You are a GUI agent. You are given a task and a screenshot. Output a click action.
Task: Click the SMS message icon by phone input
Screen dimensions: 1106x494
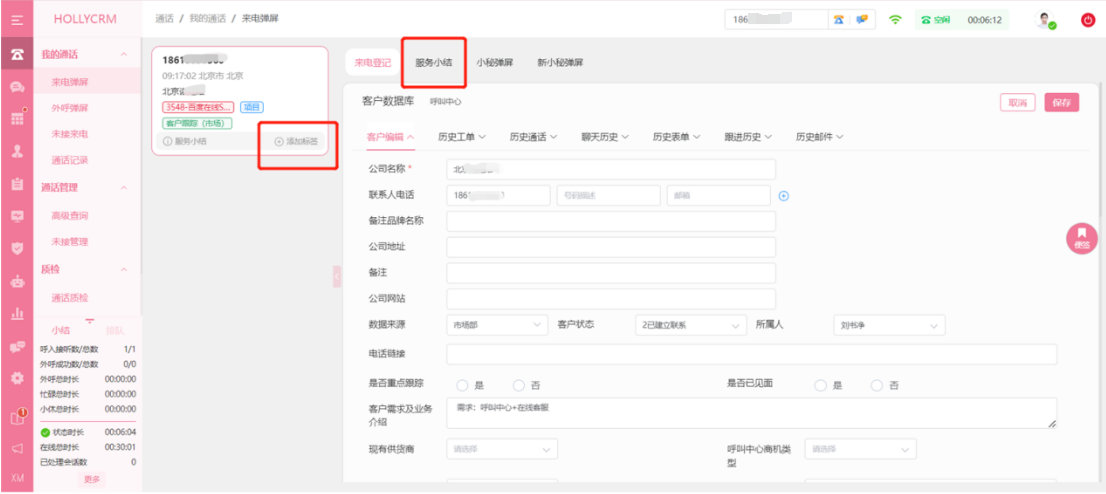(862, 20)
